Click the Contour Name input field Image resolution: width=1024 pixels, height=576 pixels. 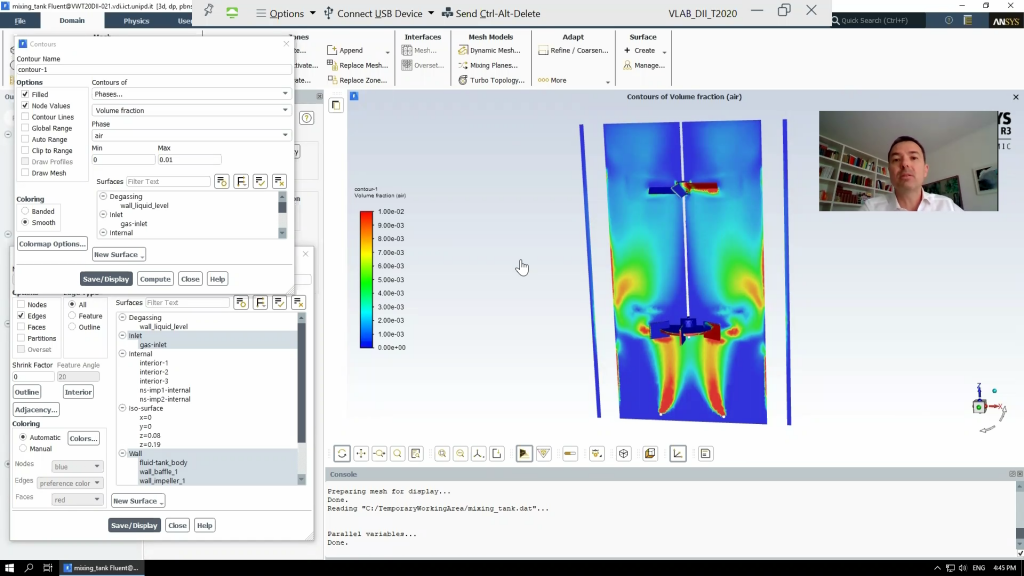tap(150, 70)
